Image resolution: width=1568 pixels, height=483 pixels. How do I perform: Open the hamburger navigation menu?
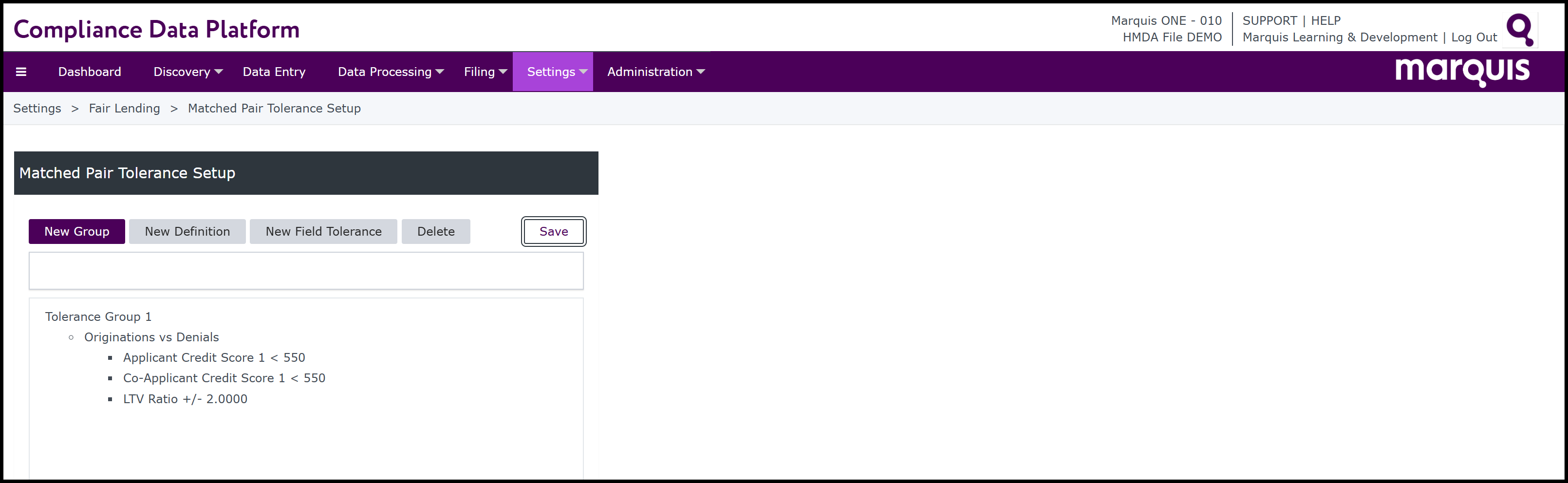(x=20, y=72)
